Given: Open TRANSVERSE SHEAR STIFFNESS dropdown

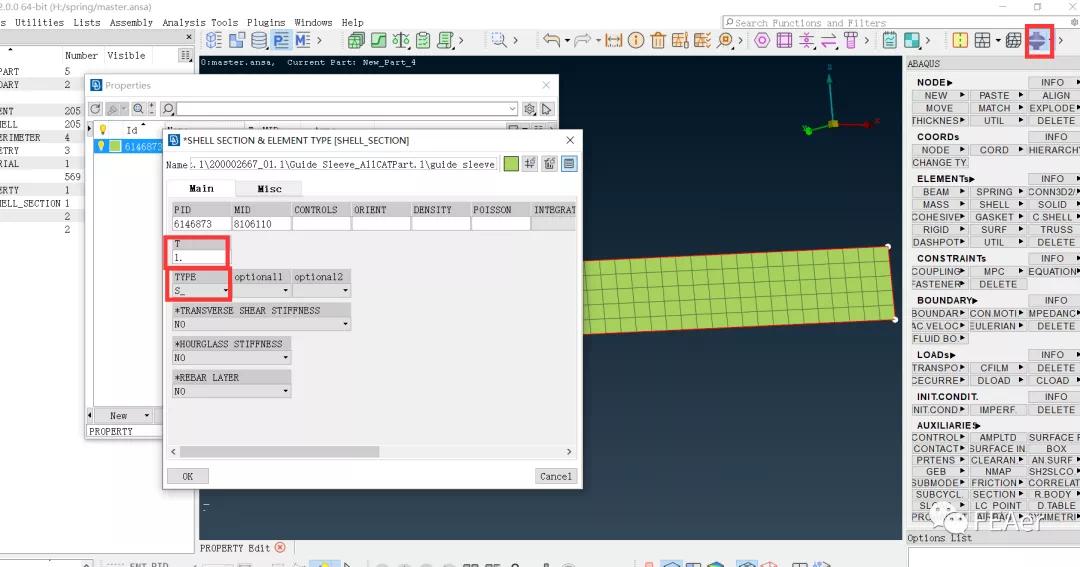Looking at the screenshot, I should (261, 324).
